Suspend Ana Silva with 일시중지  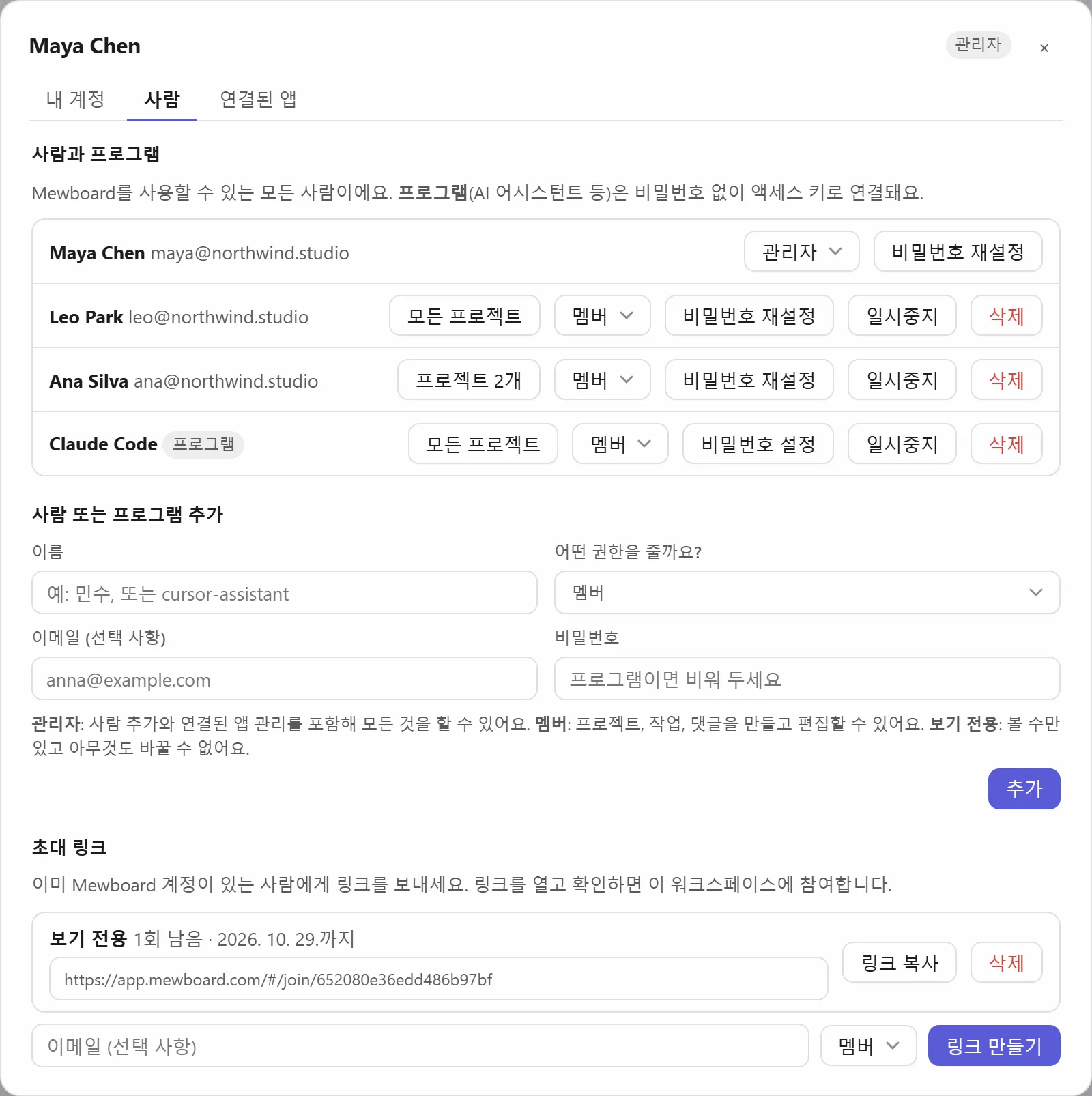[x=902, y=380]
